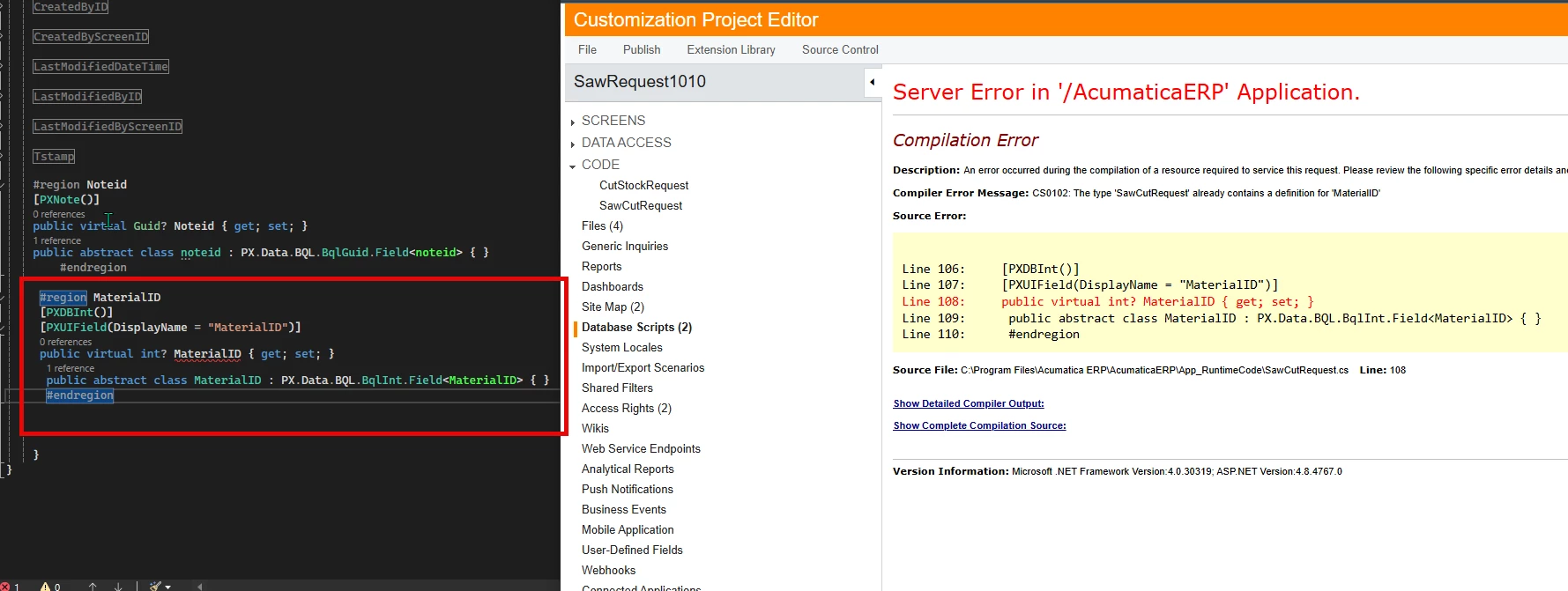Click Show Detailed Compiler Output link
The height and width of the screenshot is (591, 1568).
click(x=969, y=403)
